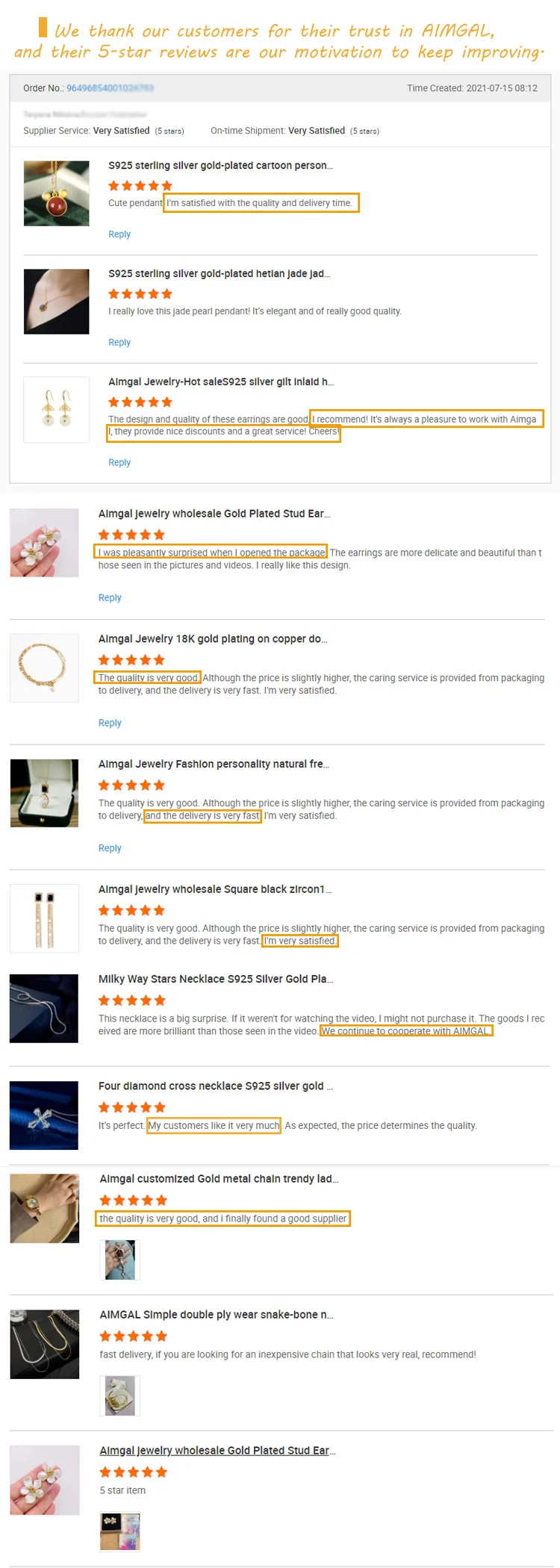Open the last Gold Plated Stud Earrings title
The width and height of the screenshot is (560, 1568).
click(217, 1450)
